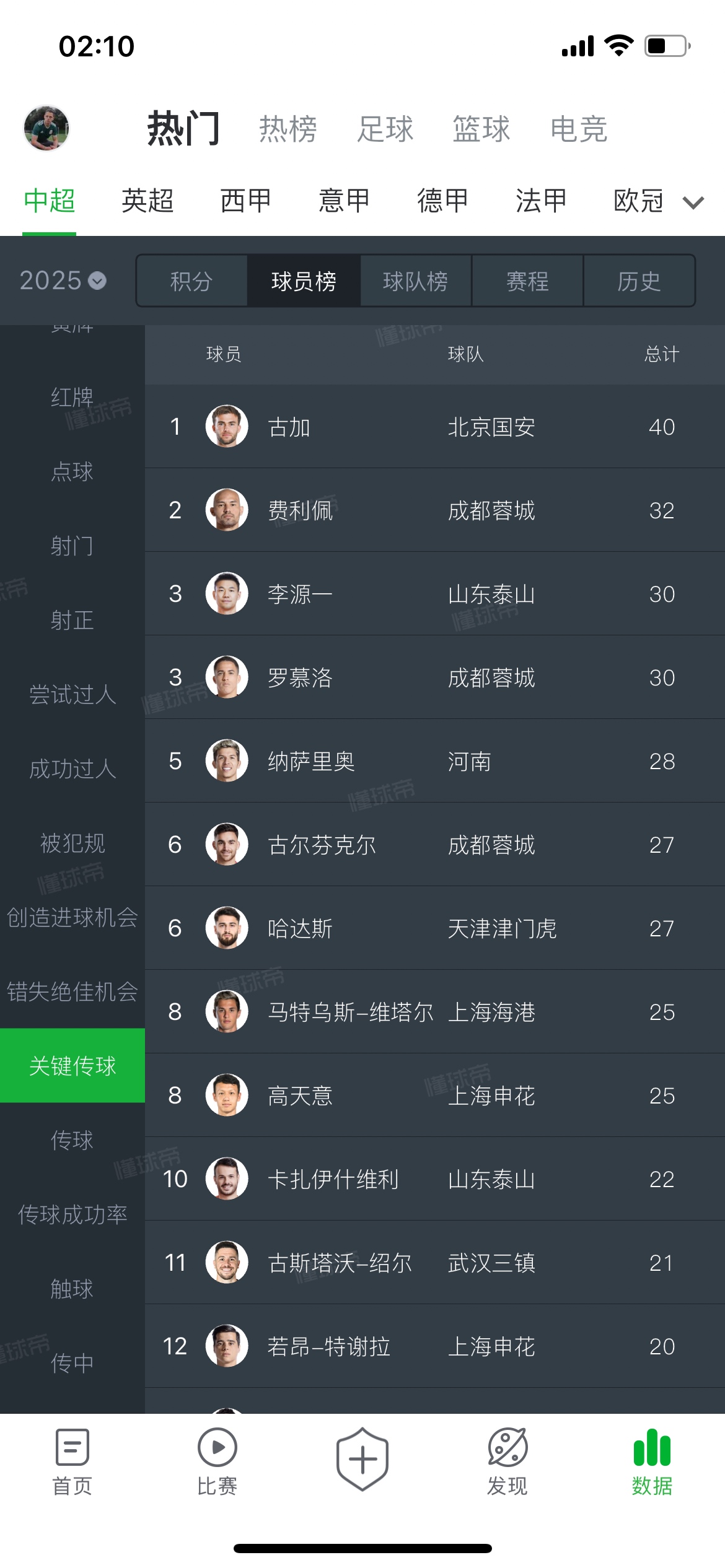Screen dimensions: 725x1568
Task: Select the 热榜 top tab
Action: (288, 129)
